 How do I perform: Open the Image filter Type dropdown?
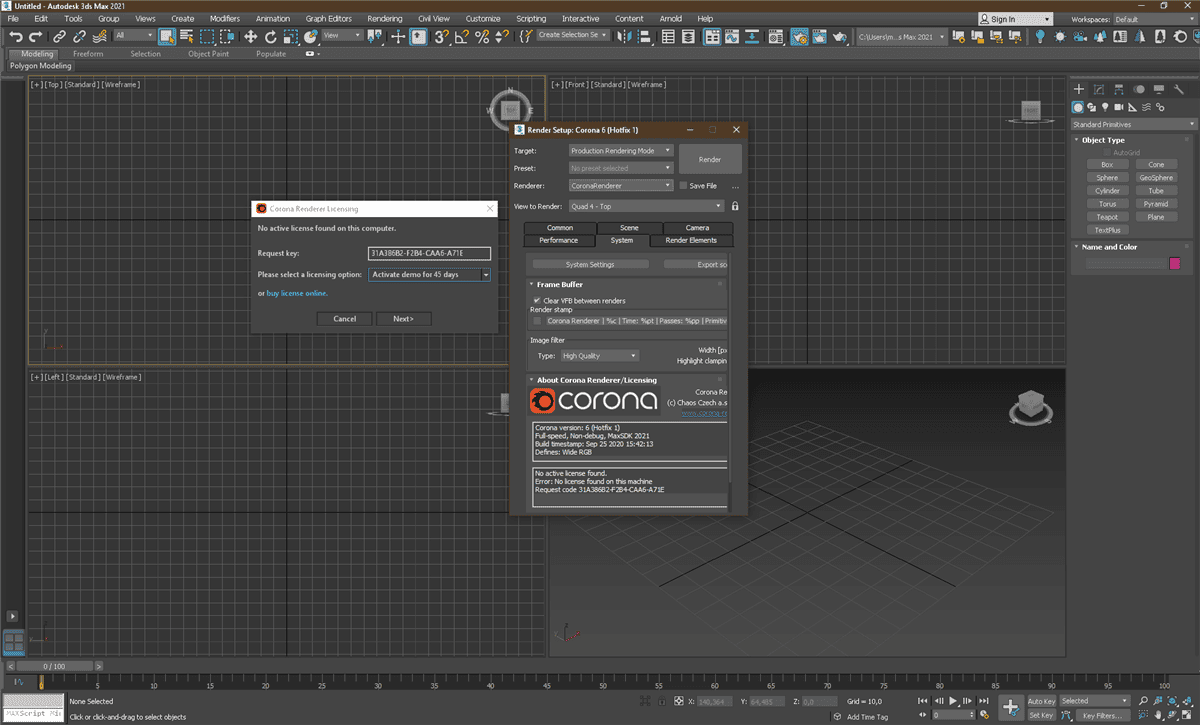[x=599, y=355]
